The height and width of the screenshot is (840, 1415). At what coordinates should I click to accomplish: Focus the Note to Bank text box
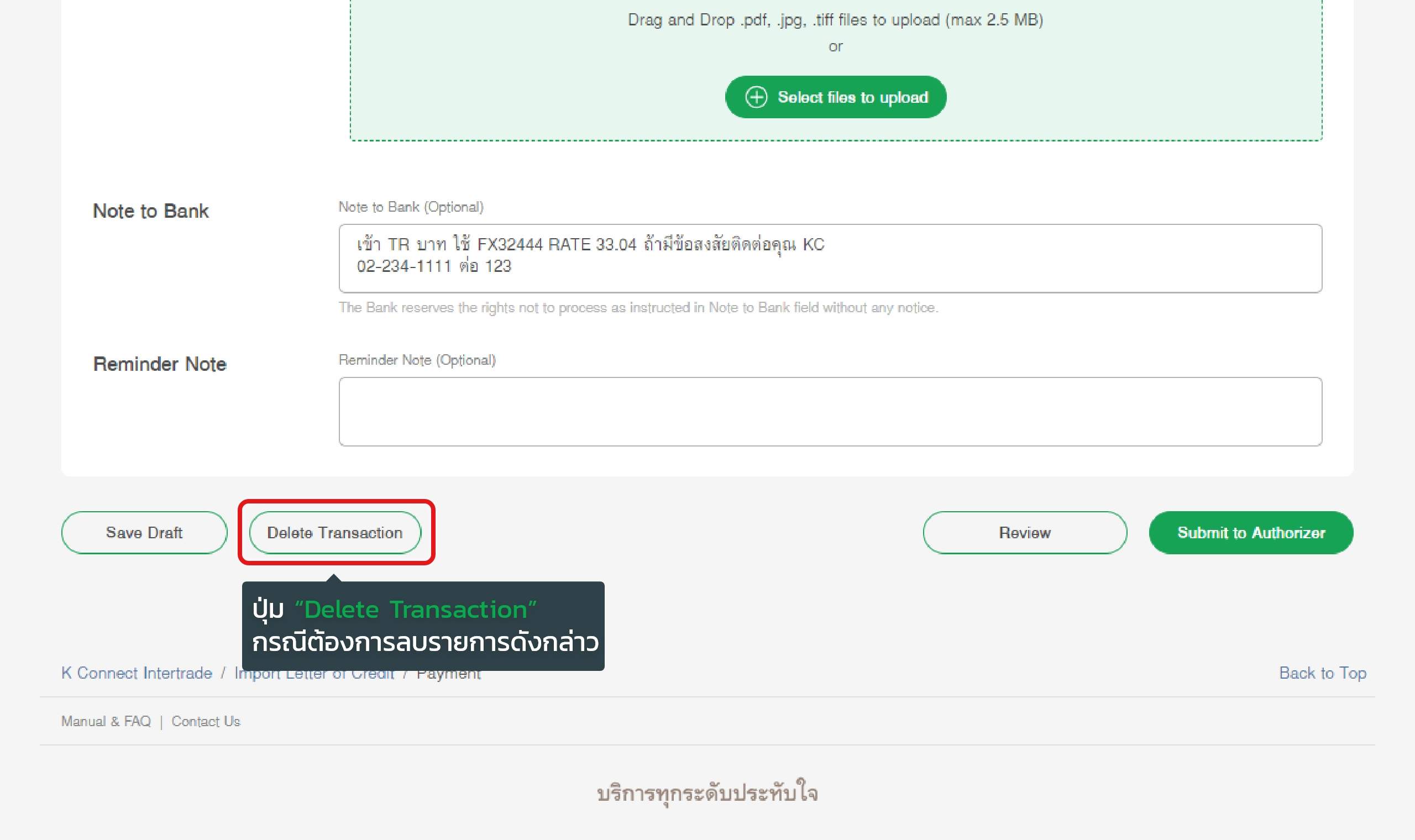click(830, 258)
